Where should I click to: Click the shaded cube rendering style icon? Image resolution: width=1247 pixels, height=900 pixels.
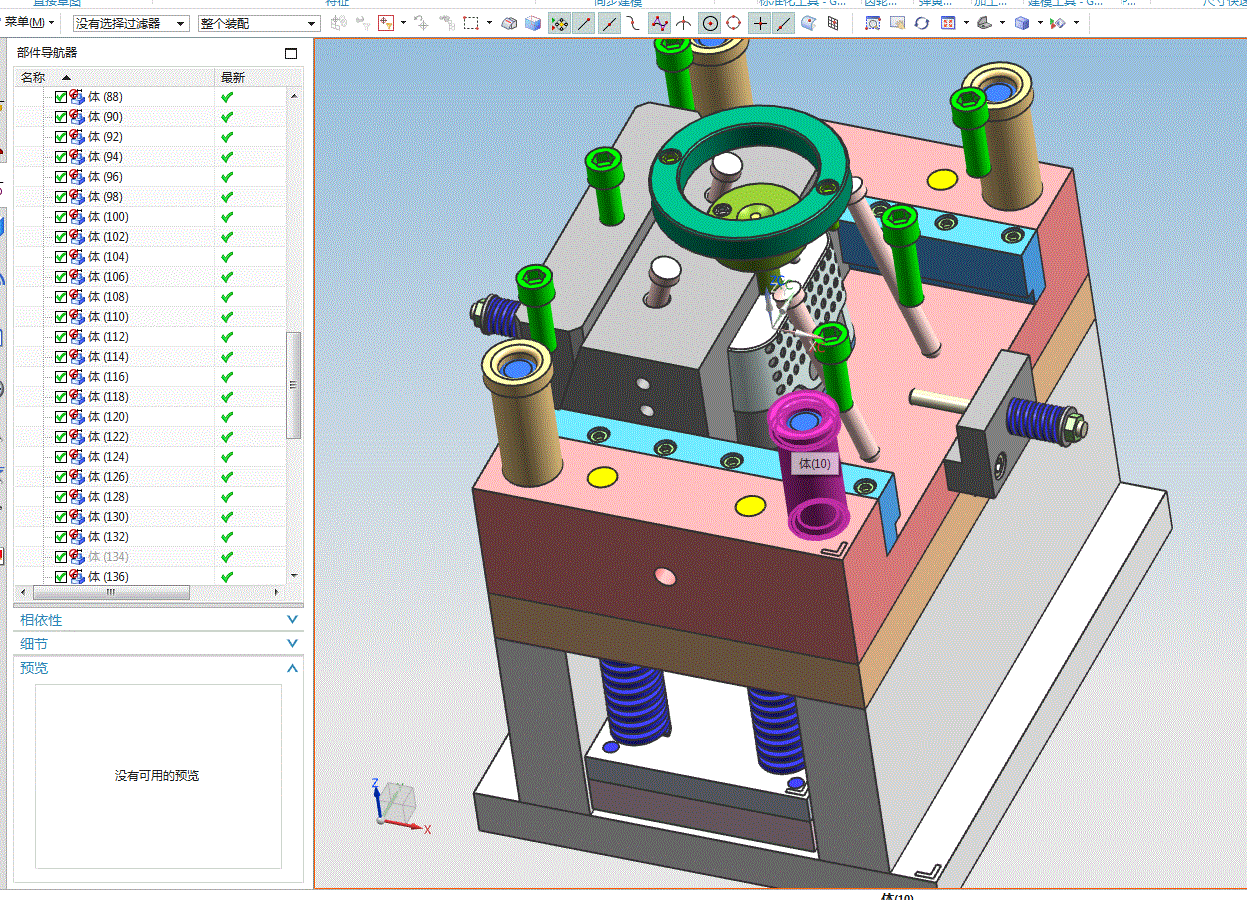1021,23
